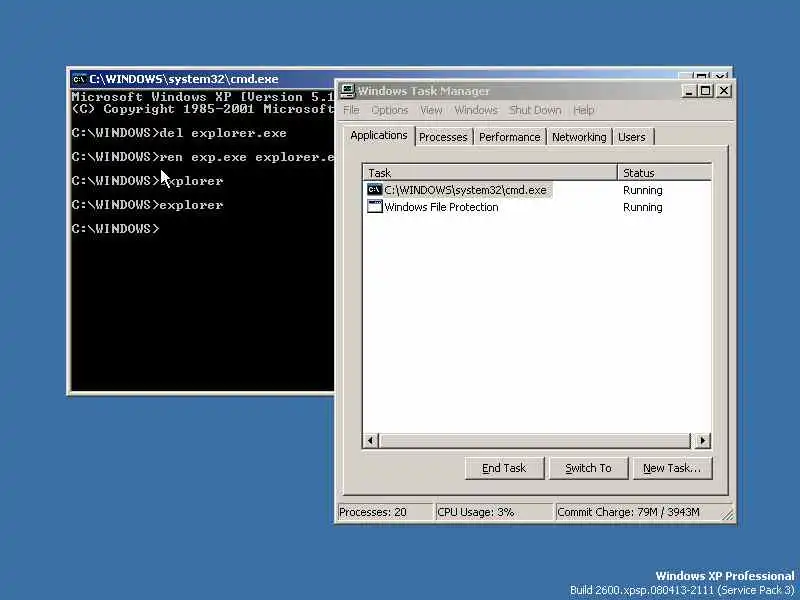
Task: Click the Task Manager title bar icon
Action: tap(348, 91)
